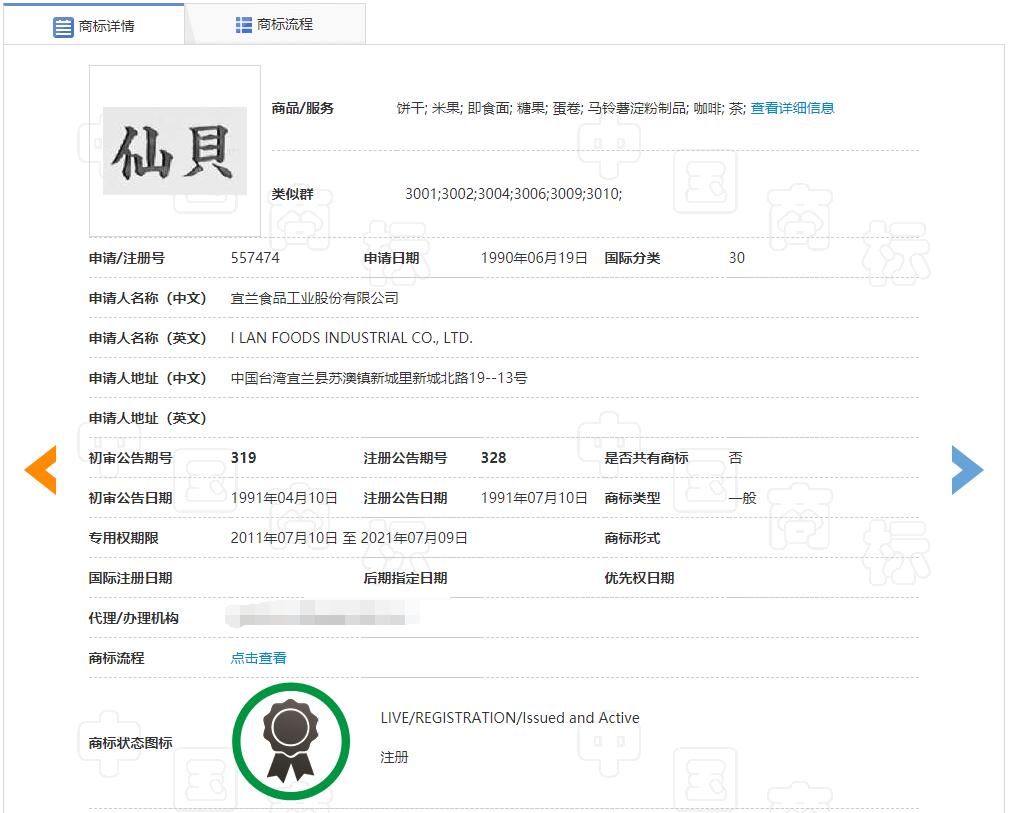Click the green registration status badge icon

pos(291,741)
